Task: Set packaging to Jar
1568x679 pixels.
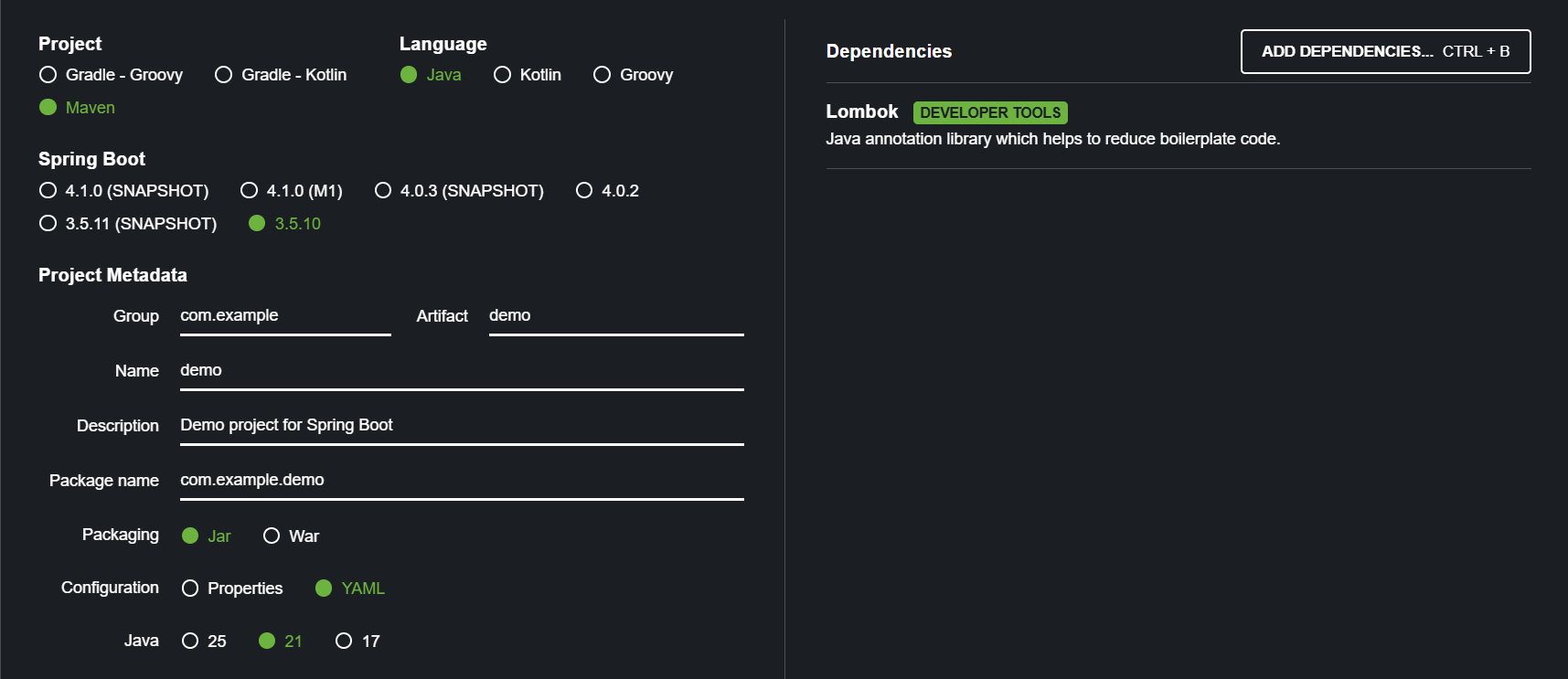Action: pos(207,536)
